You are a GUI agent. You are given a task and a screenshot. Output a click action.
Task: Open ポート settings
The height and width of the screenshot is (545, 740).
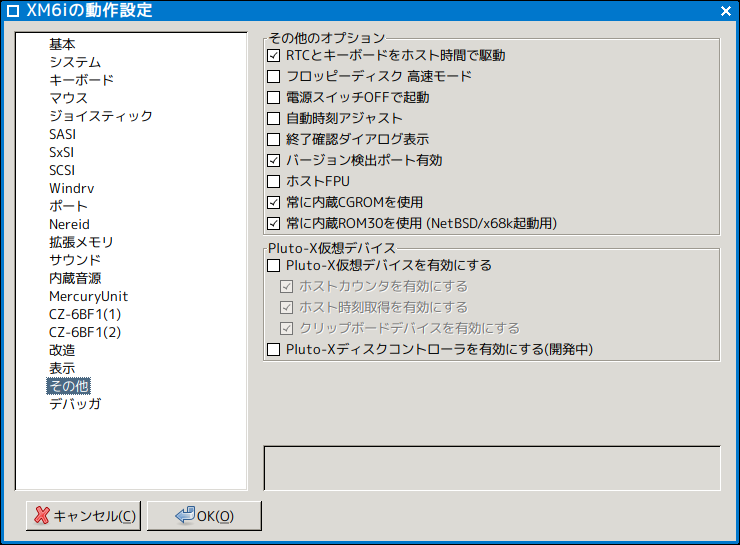pos(68,206)
